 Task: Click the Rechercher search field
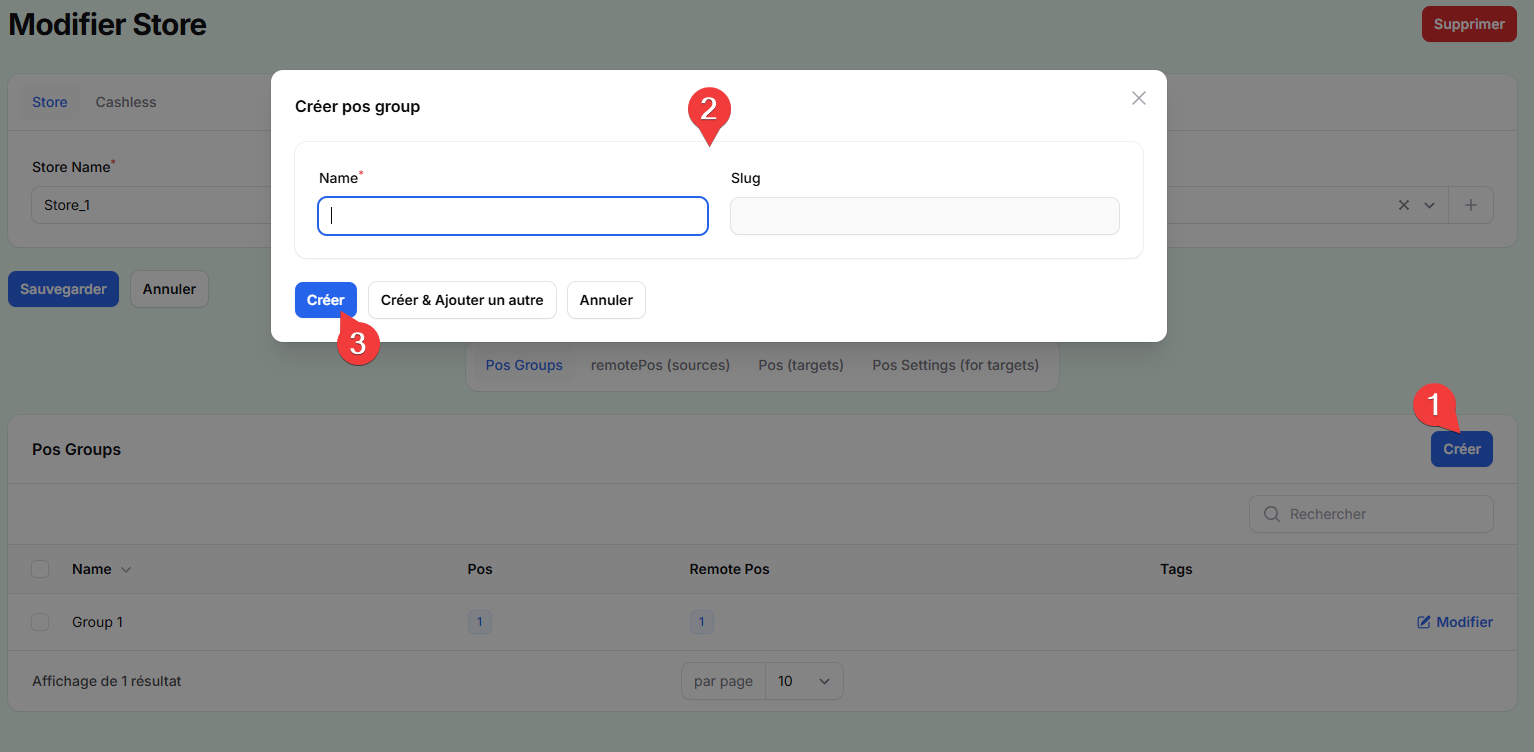click(1371, 514)
